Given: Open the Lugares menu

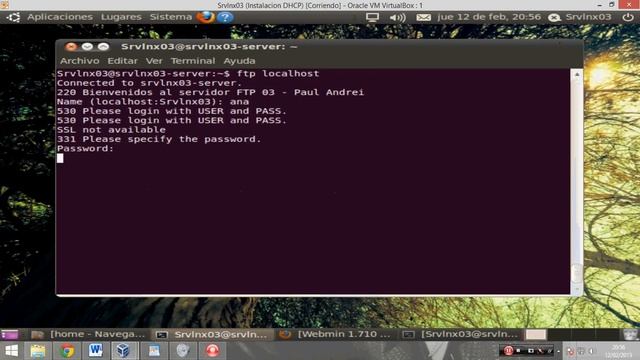Looking at the screenshot, I should point(121,17).
